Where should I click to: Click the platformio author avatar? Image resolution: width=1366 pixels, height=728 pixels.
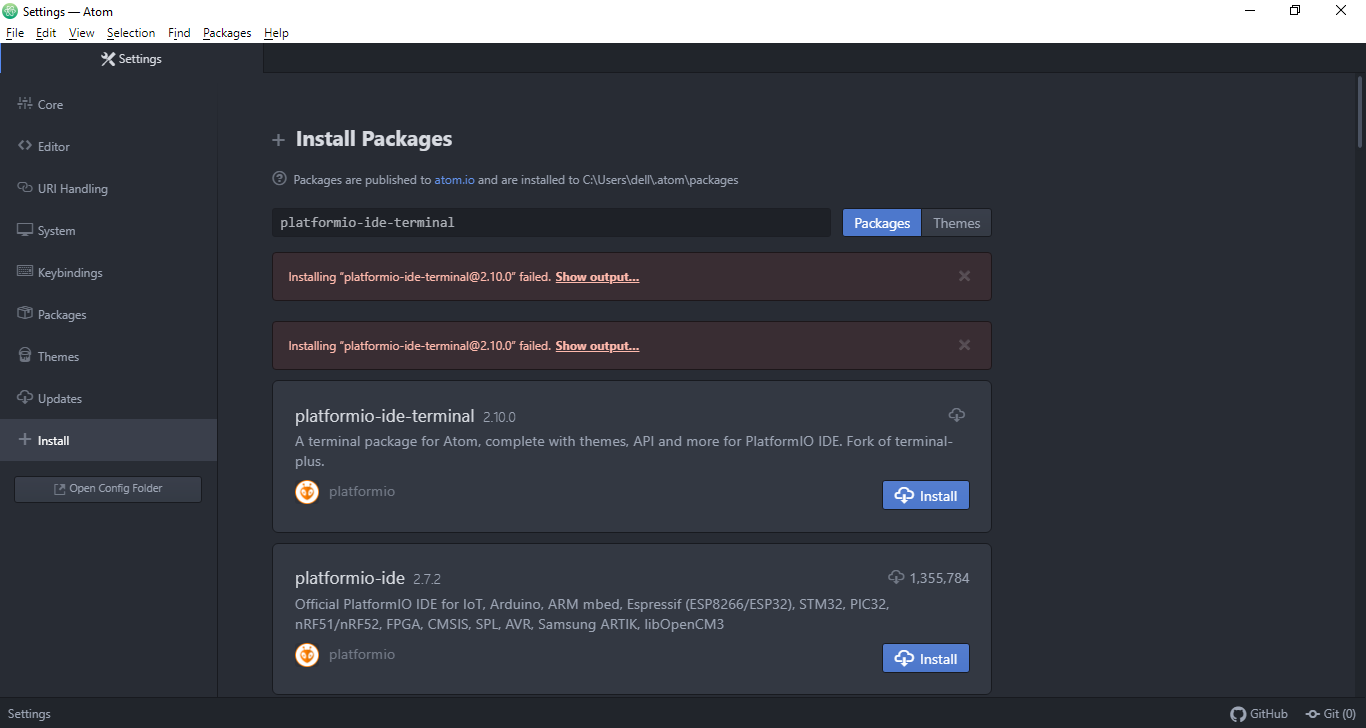[x=307, y=491]
